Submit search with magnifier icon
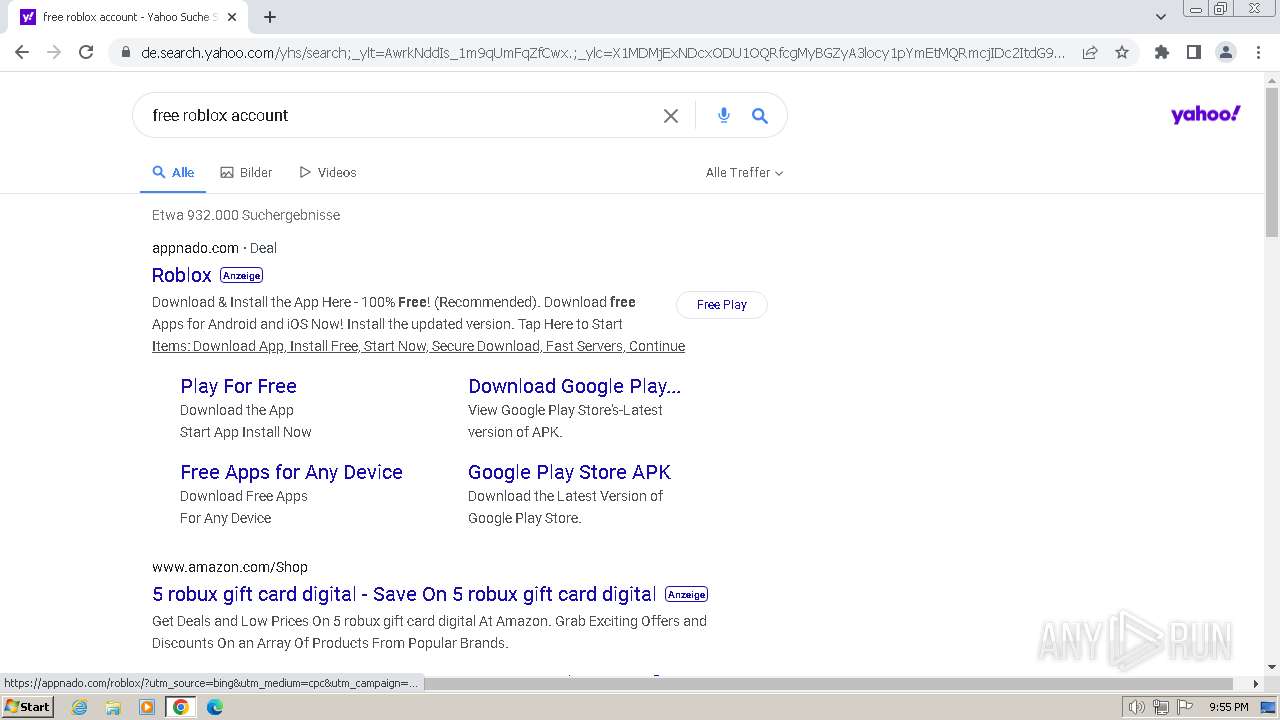The width and height of the screenshot is (1280, 720). pyautogui.click(x=760, y=116)
